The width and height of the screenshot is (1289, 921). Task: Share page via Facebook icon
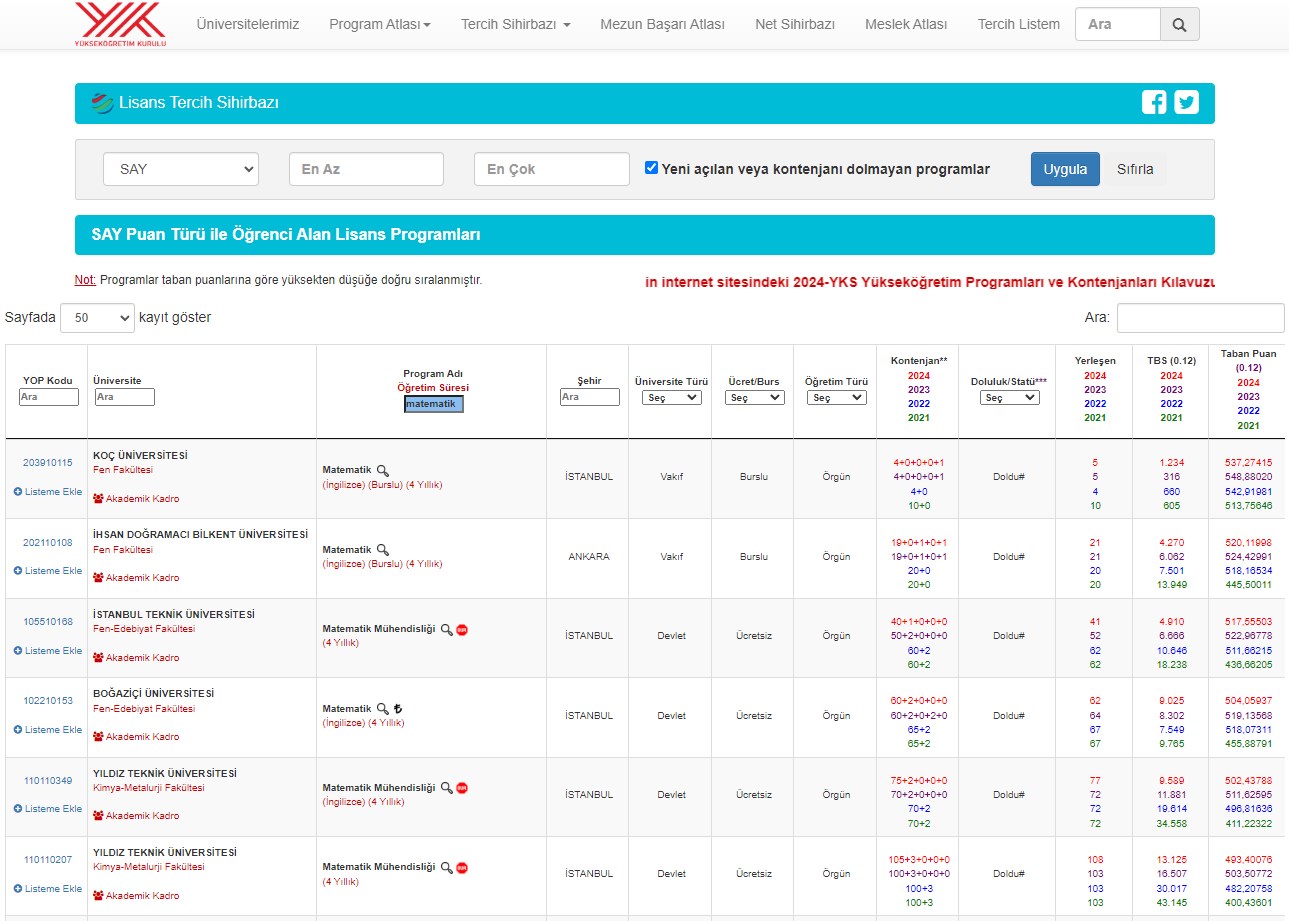point(1154,102)
